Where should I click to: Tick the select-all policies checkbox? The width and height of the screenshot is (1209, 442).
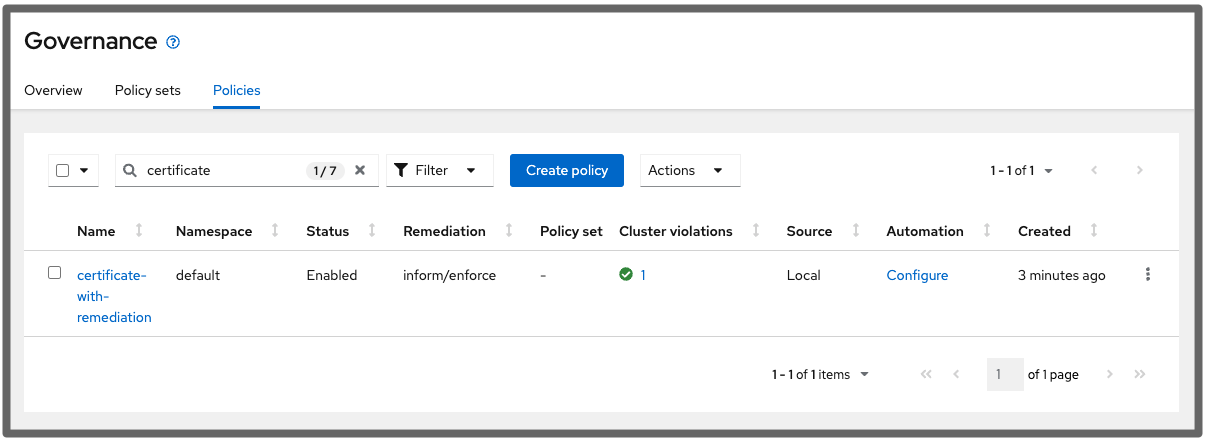click(x=62, y=170)
